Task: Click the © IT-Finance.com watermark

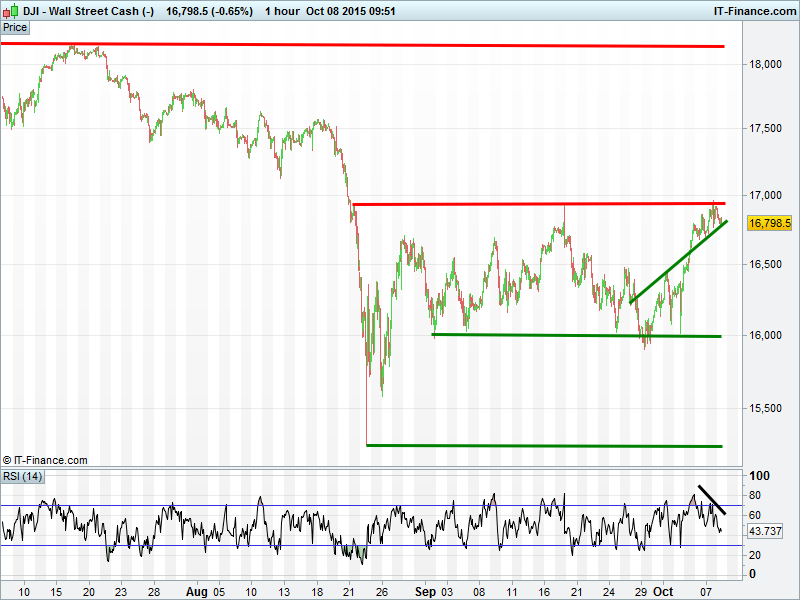Action: 45,460
